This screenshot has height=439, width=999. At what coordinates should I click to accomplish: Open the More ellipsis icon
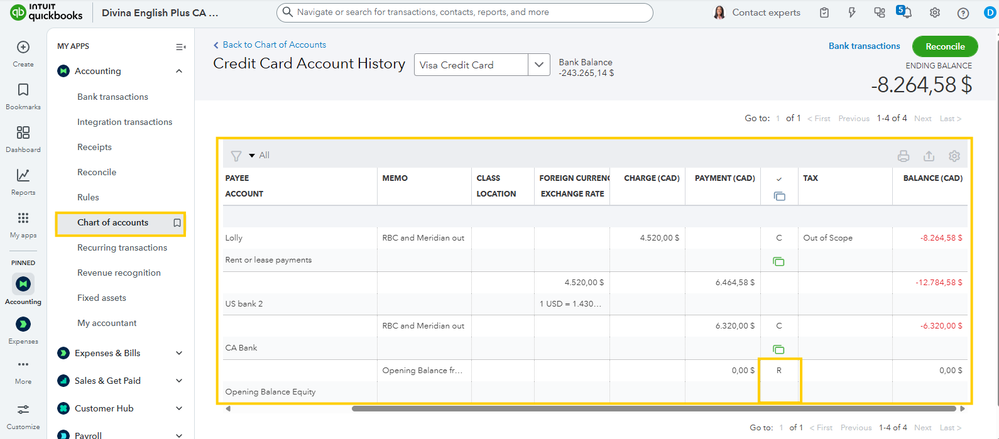click(x=23, y=364)
